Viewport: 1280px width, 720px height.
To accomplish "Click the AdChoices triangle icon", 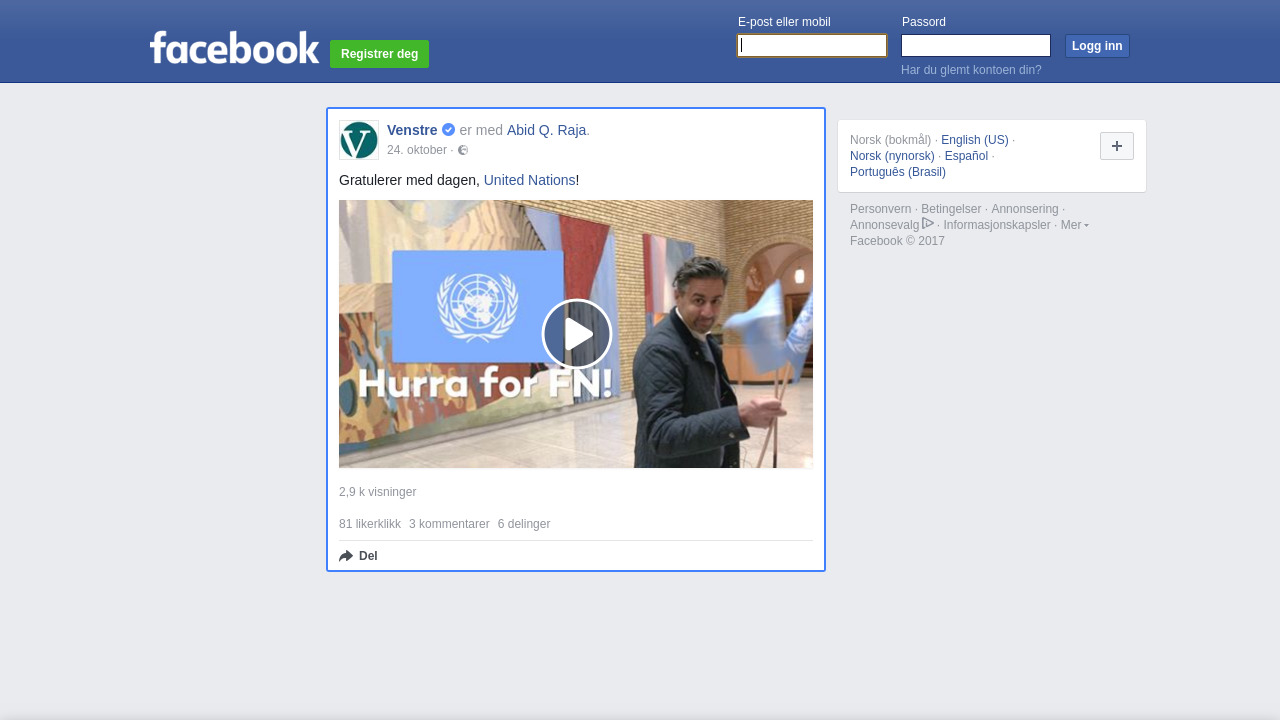I will [x=928, y=224].
